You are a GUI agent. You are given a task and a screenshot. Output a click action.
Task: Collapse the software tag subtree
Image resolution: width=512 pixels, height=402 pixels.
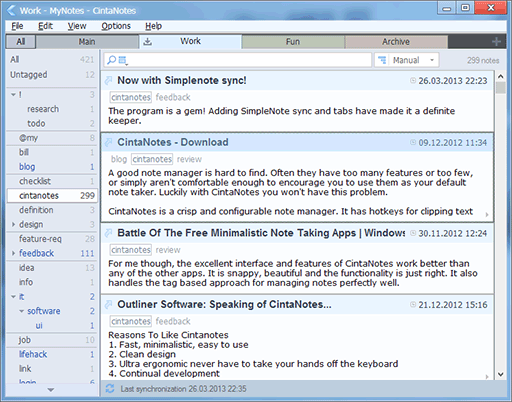click(22, 311)
